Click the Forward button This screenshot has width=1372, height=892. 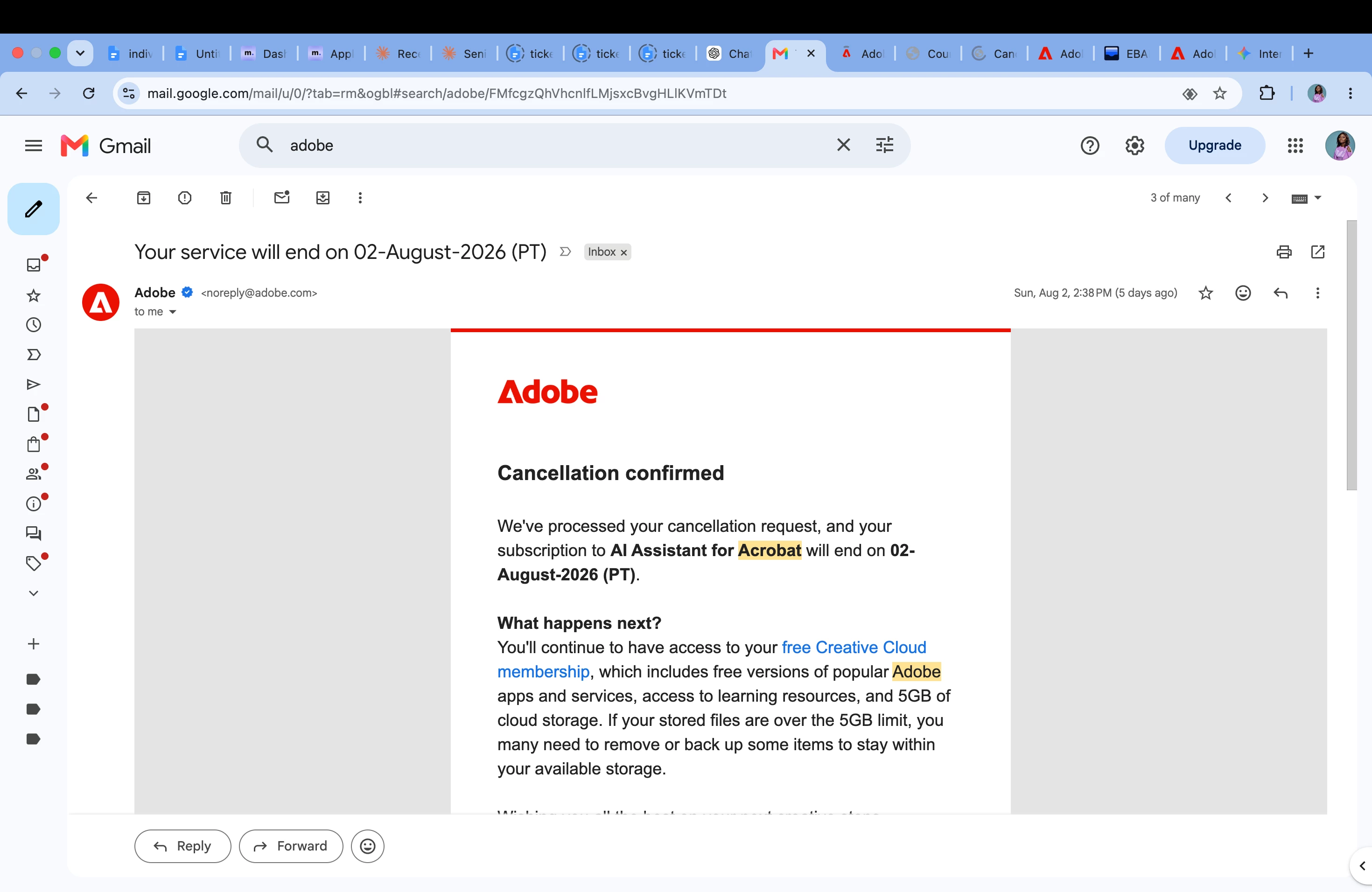pyautogui.click(x=291, y=846)
